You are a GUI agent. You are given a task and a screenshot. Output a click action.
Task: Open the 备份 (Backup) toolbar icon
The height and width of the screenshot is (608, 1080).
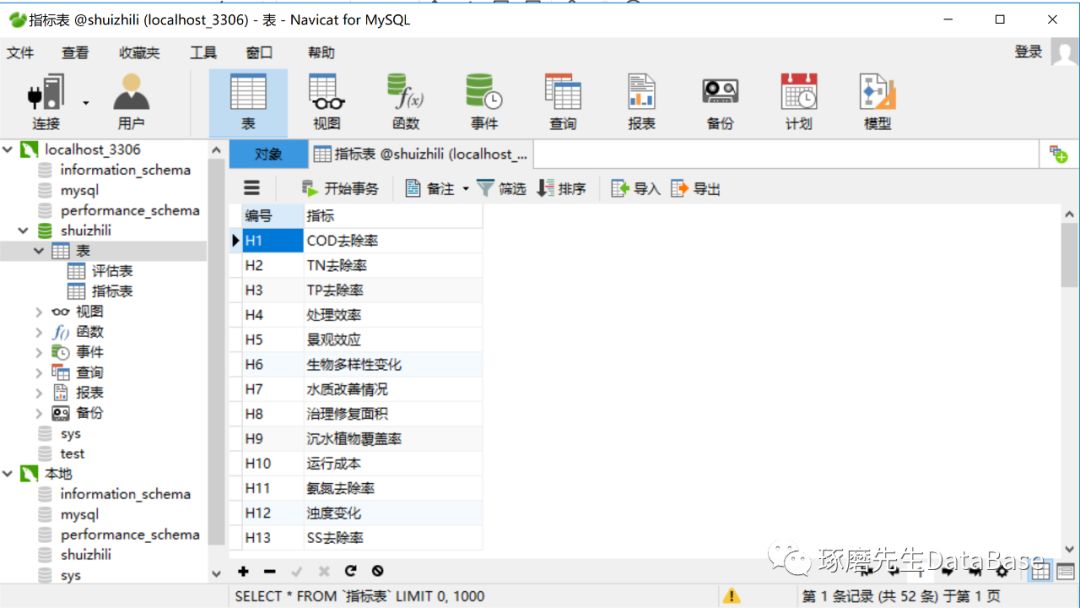(721, 100)
